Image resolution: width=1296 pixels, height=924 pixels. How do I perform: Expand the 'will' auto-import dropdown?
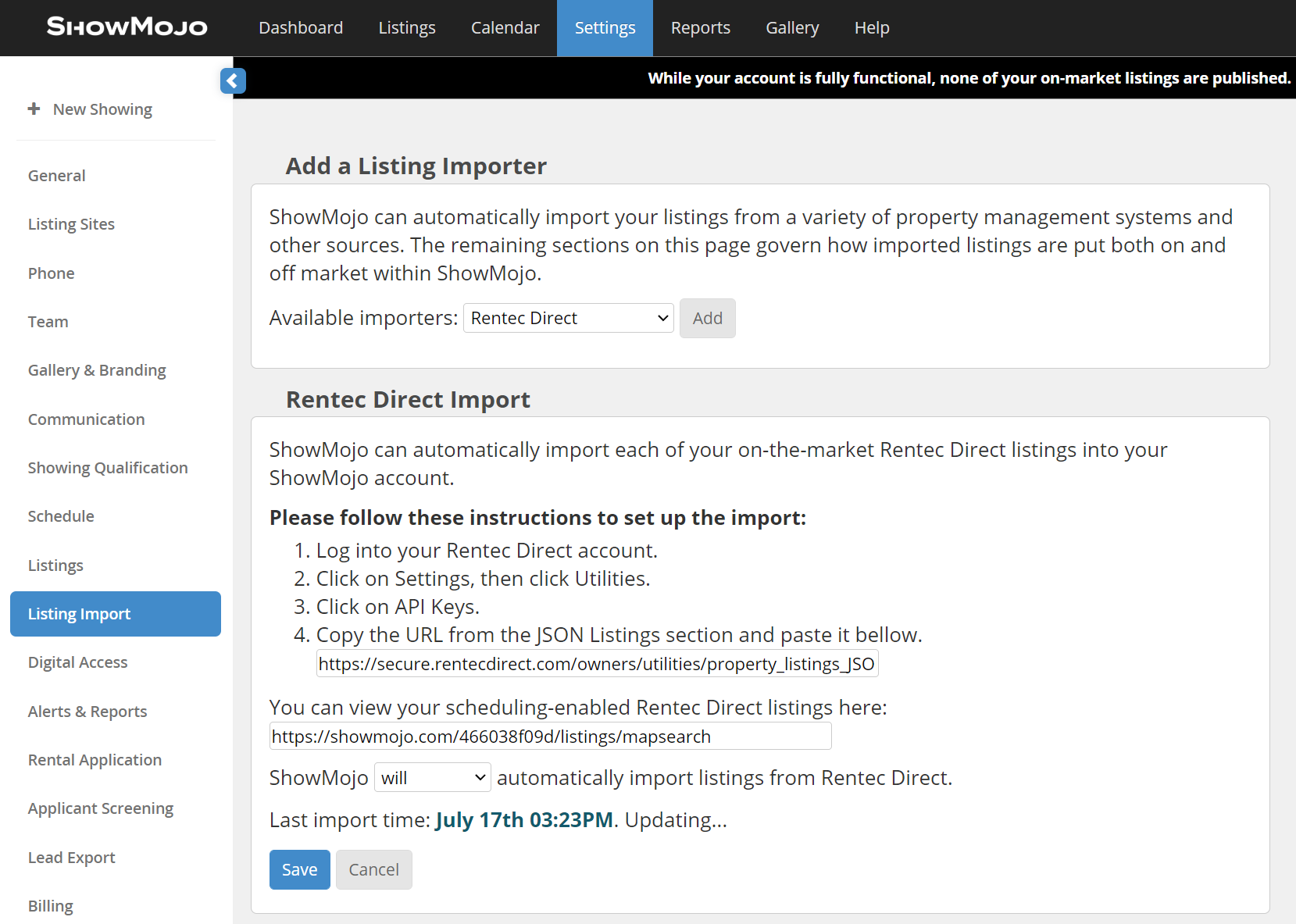[432, 778]
